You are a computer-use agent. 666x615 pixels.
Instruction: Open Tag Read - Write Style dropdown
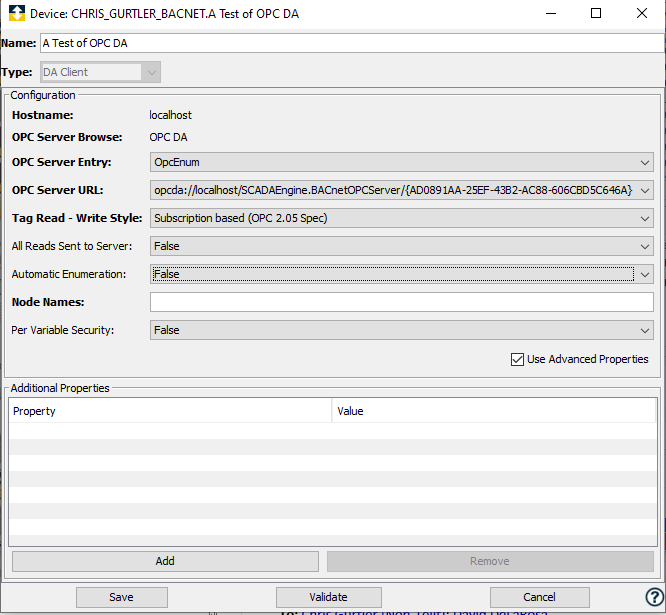[x=402, y=218]
